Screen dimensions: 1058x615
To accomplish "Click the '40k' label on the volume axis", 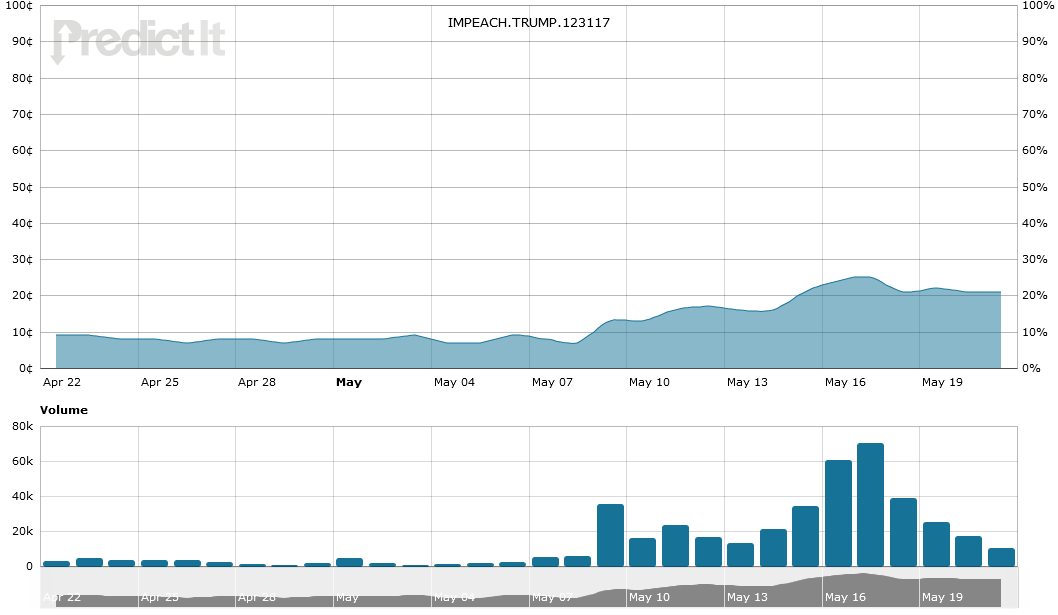I will point(22,496).
